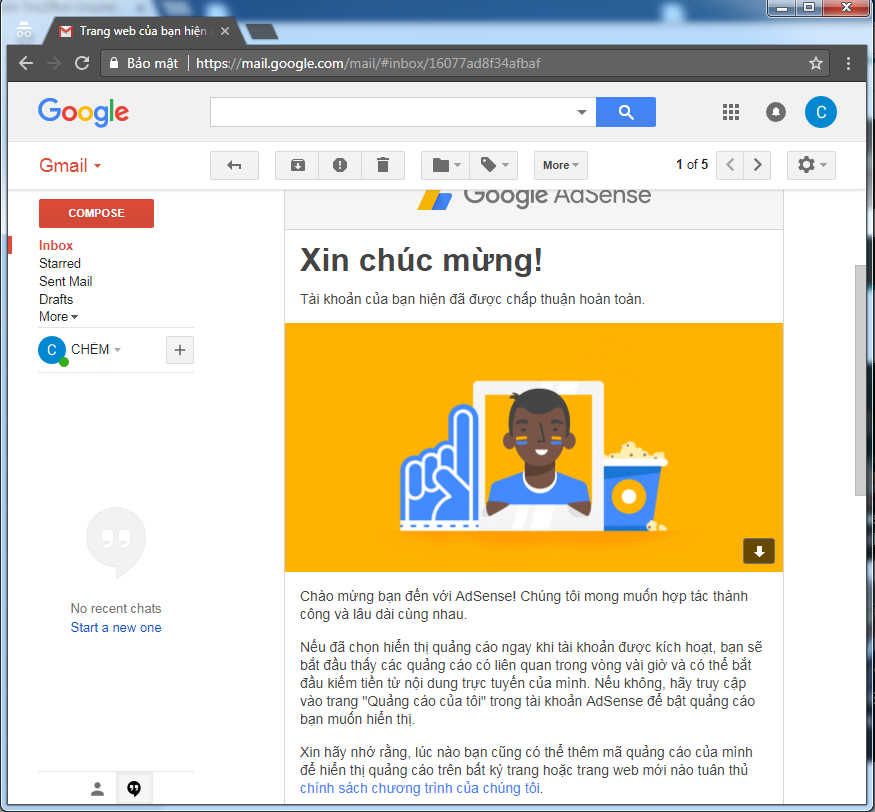Viewport: 875px width, 812px height.
Task: Click the Start a new one link
Action: pyautogui.click(x=116, y=627)
